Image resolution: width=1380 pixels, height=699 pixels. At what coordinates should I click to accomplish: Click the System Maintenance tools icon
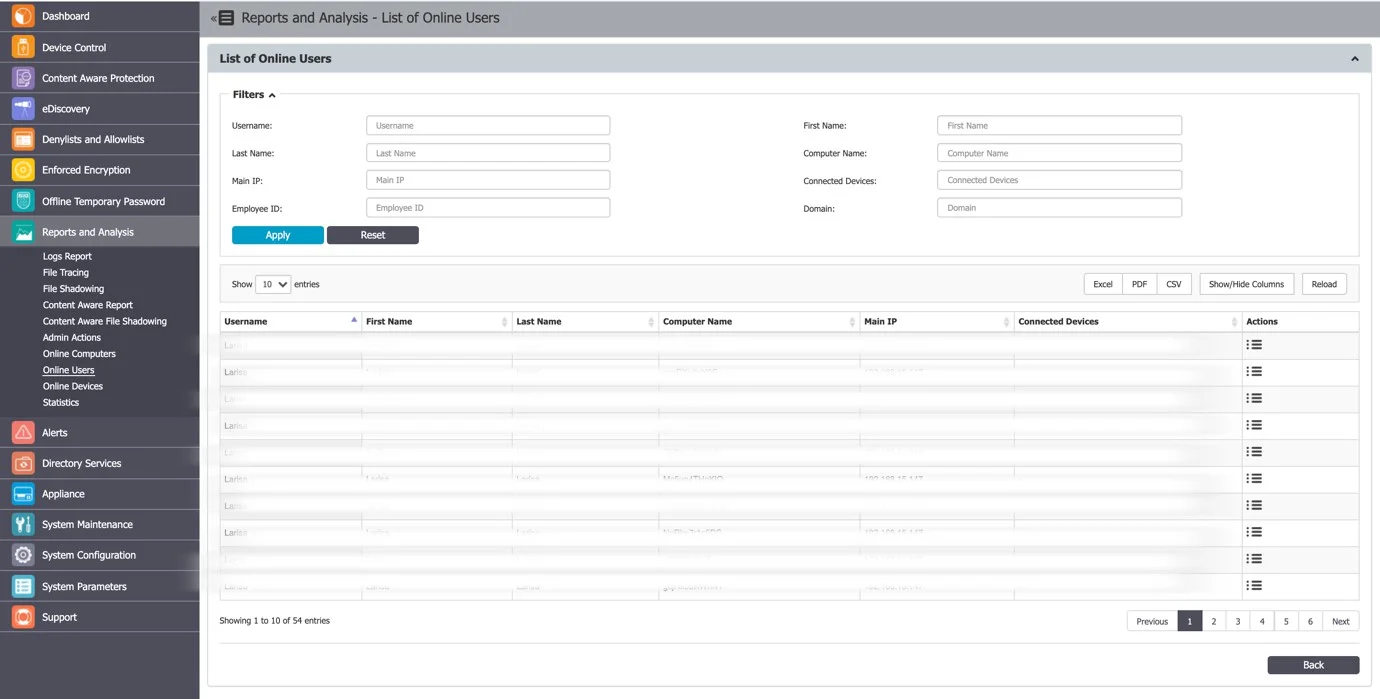23,524
